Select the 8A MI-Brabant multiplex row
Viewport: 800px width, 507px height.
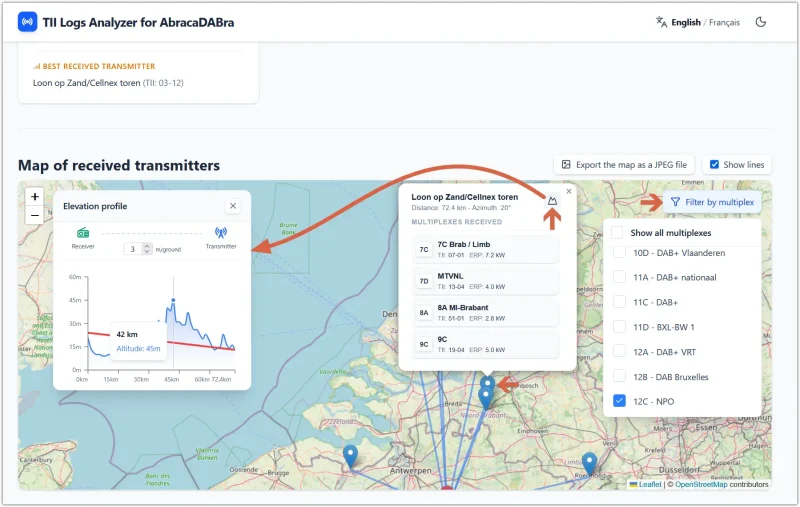(x=485, y=313)
